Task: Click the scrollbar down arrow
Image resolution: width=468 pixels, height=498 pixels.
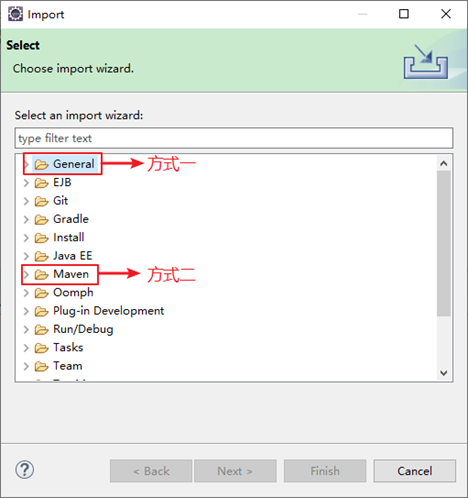Action: click(x=444, y=373)
